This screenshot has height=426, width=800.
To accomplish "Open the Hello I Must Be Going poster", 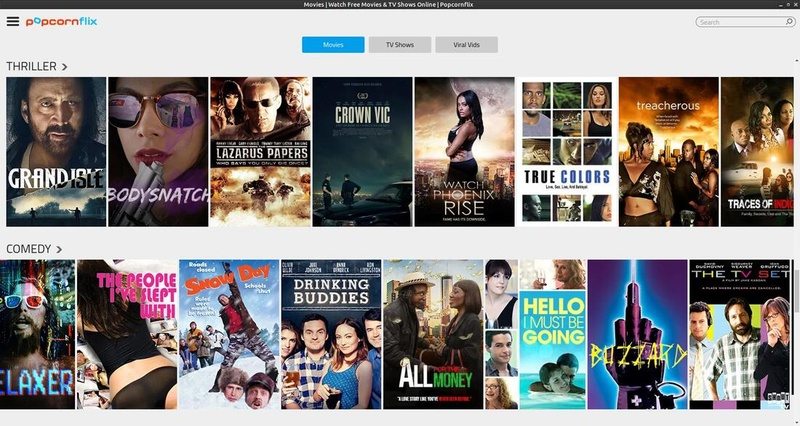I will coord(535,334).
